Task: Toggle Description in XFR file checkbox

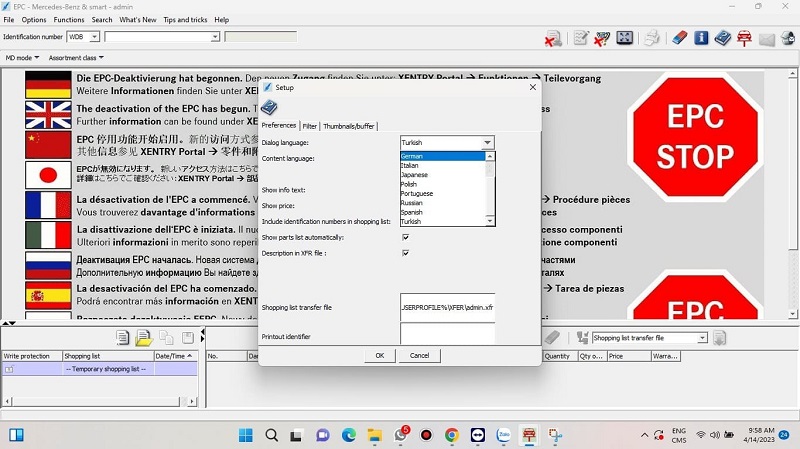Action: pos(406,253)
